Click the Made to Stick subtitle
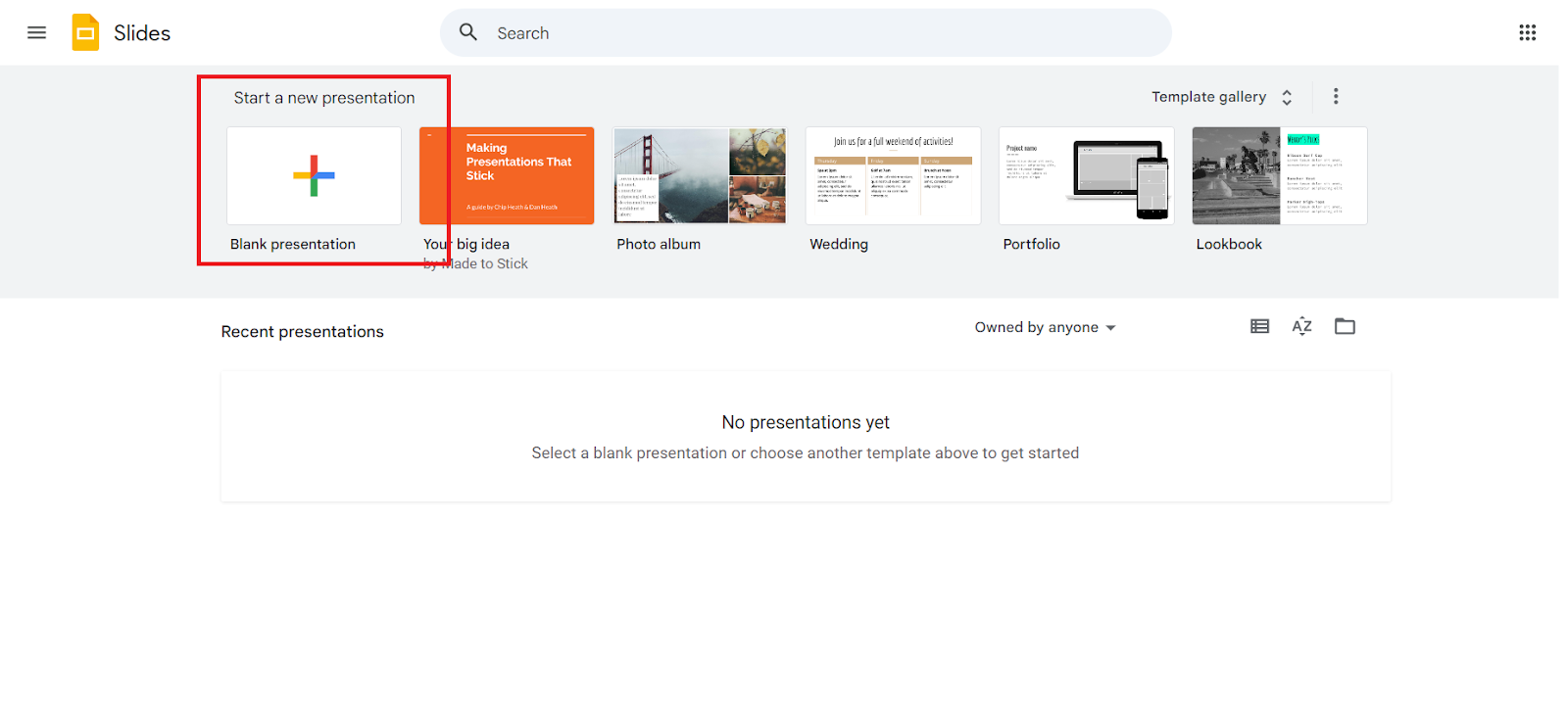 click(475, 263)
